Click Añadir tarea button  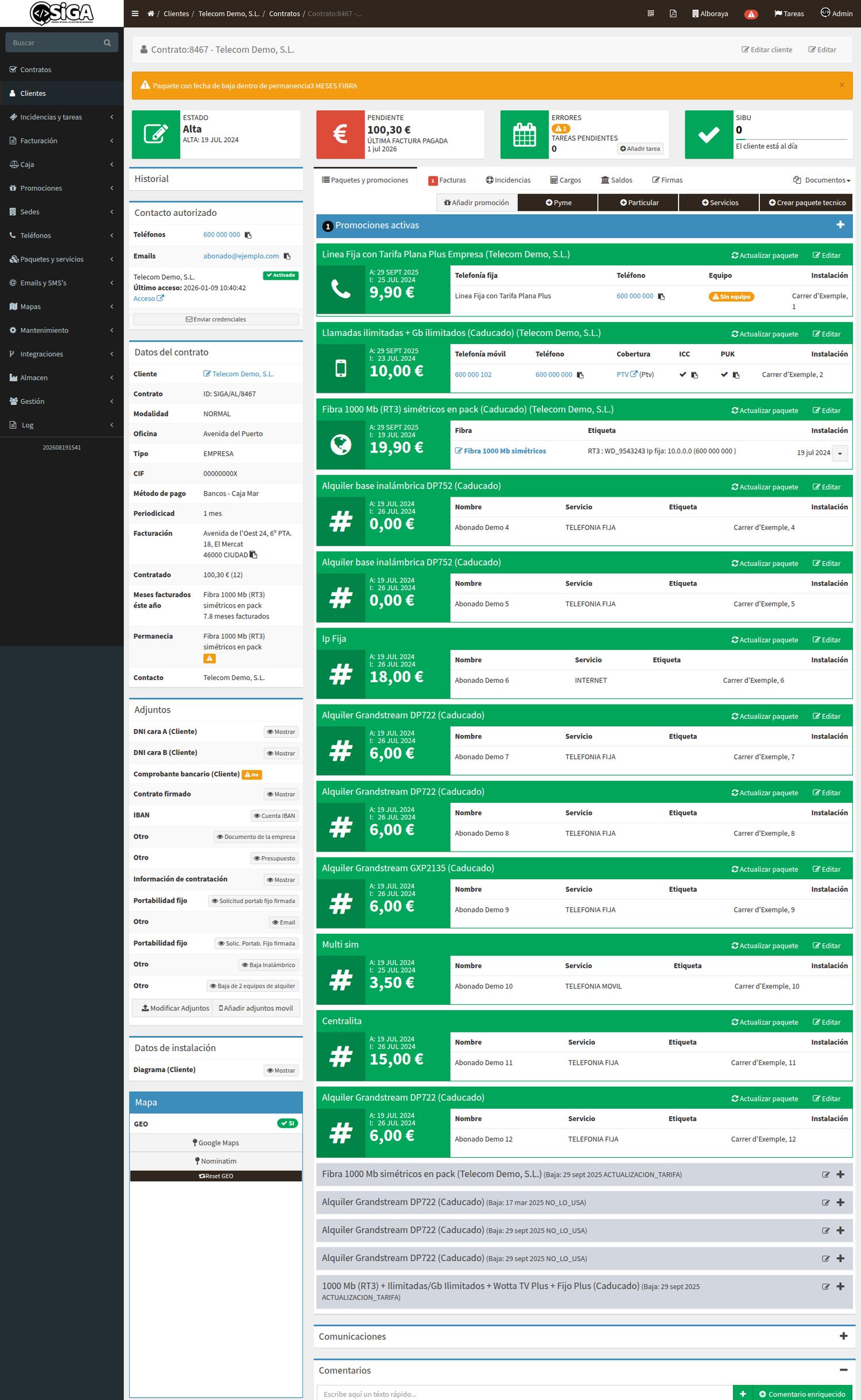coord(640,149)
